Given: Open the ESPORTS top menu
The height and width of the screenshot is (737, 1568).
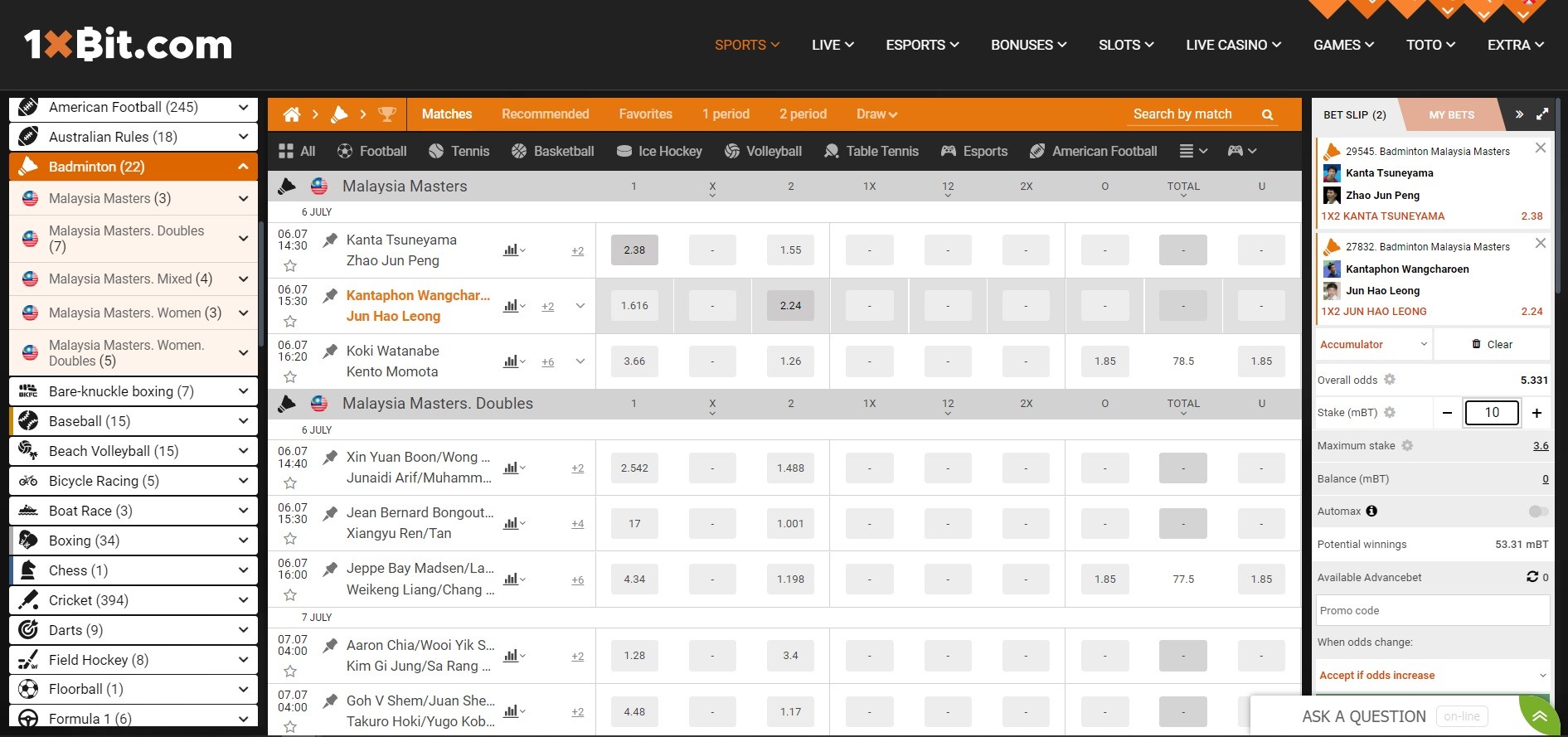Looking at the screenshot, I should pos(922,45).
